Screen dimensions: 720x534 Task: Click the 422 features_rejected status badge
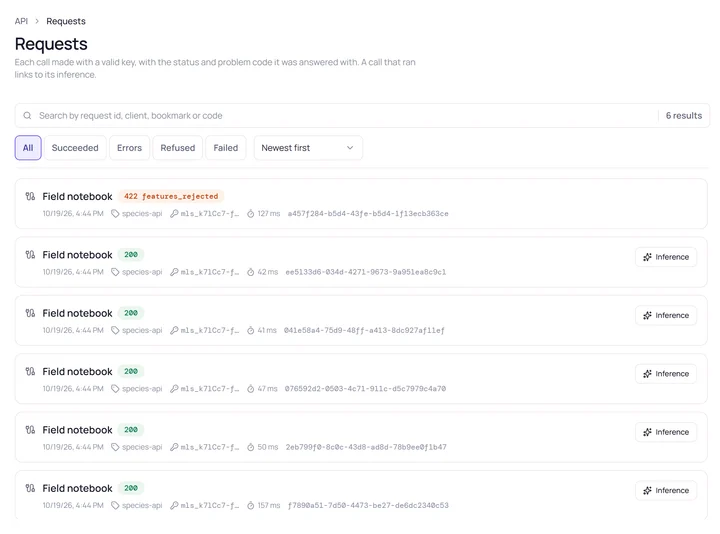(x=171, y=196)
